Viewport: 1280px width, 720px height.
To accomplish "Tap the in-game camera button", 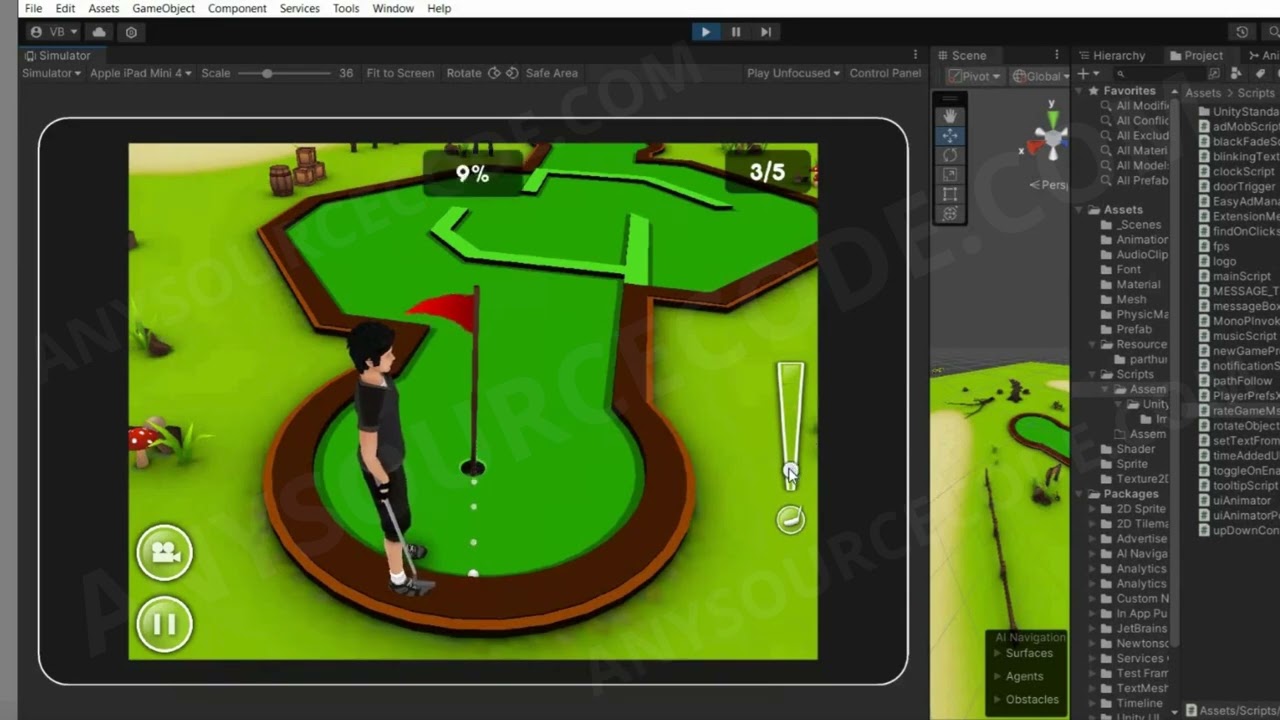I will (x=165, y=552).
